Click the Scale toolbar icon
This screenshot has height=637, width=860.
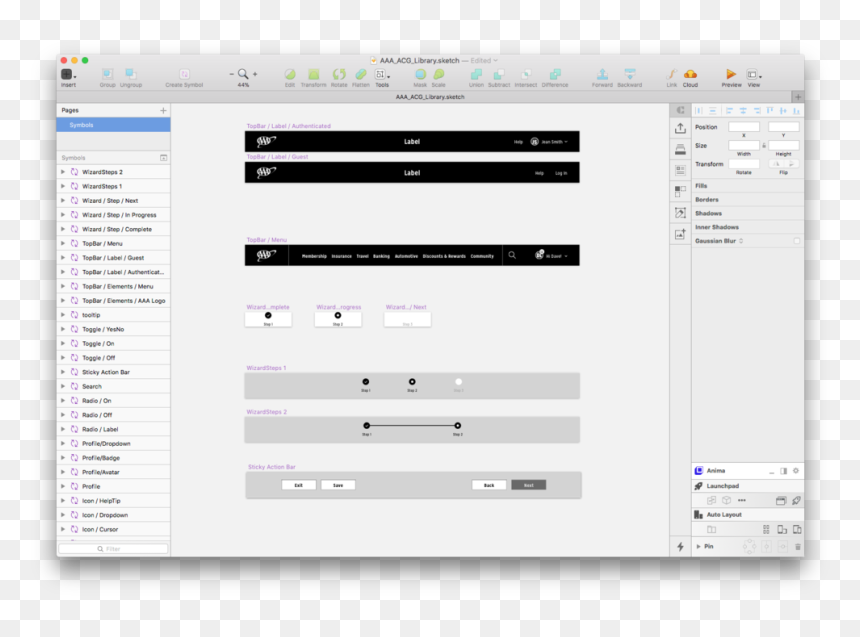[439, 74]
